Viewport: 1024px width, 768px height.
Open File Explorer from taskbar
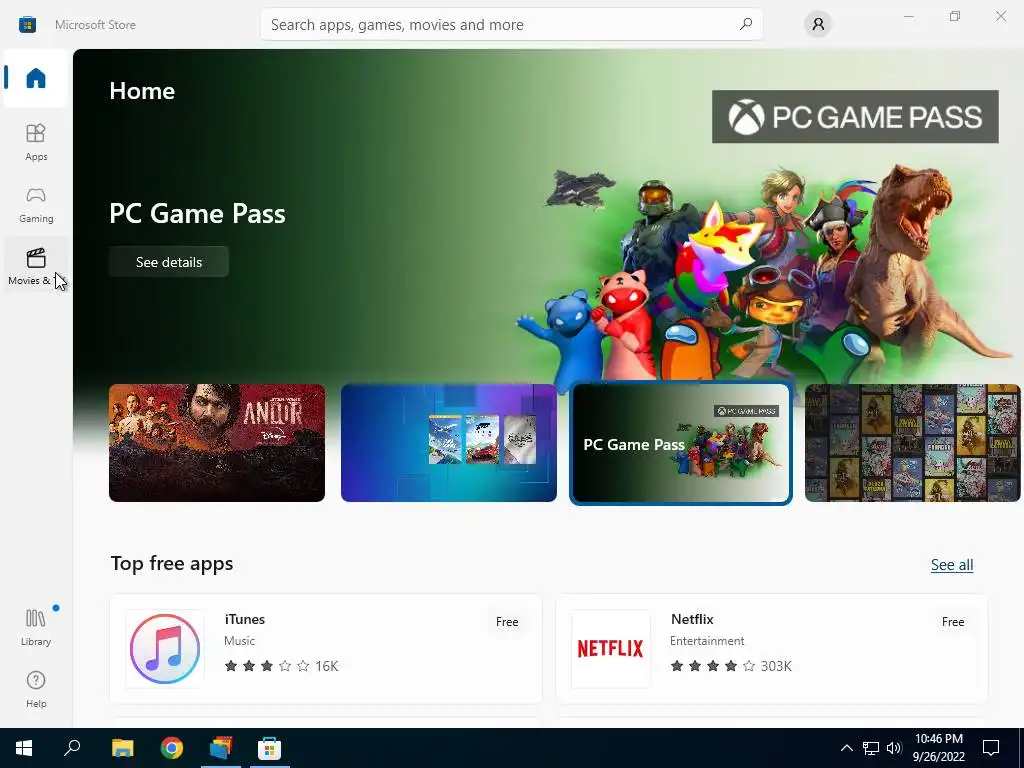[x=122, y=748]
